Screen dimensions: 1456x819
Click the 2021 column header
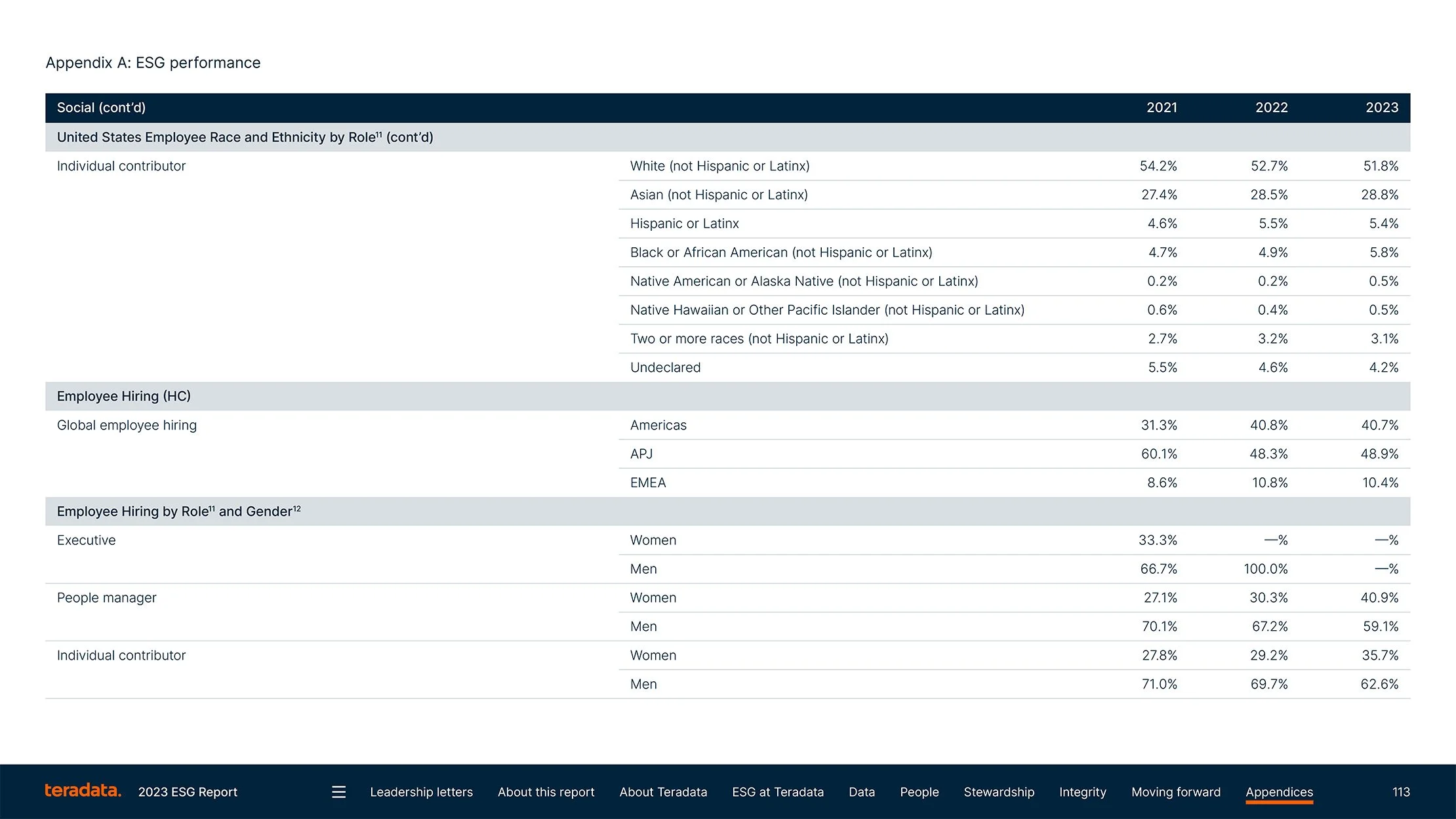pyautogui.click(x=1161, y=108)
